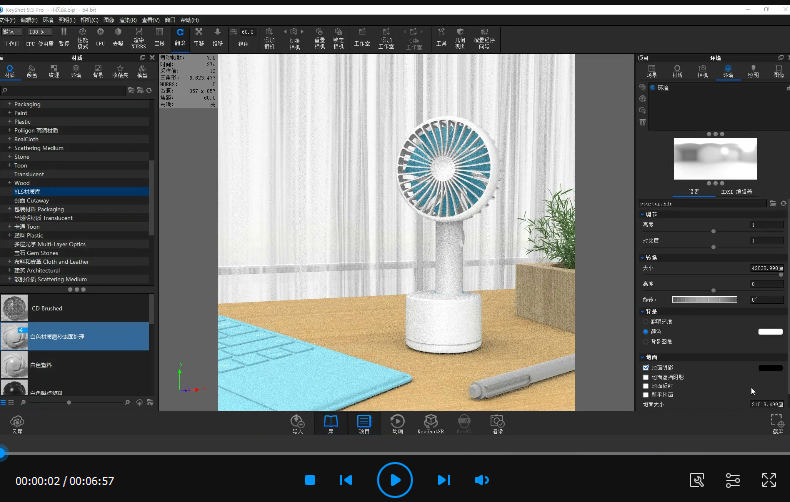The width and height of the screenshot is (790, 502).
Task: Click the fullscreen icon in video player
Action: click(x=769, y=480)
